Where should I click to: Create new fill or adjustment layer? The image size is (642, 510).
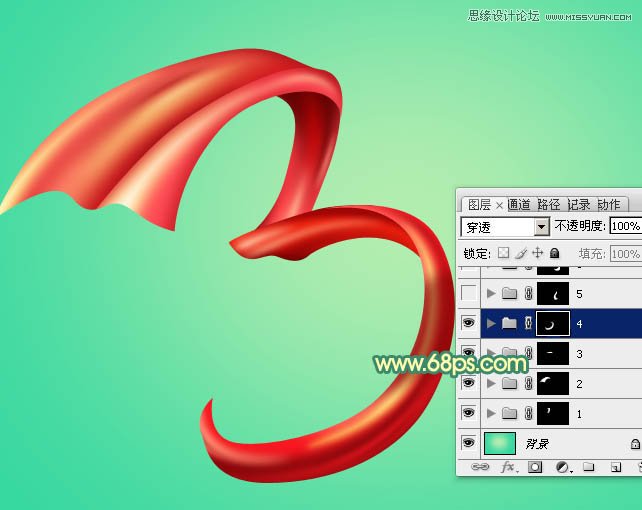pos(562,467)
